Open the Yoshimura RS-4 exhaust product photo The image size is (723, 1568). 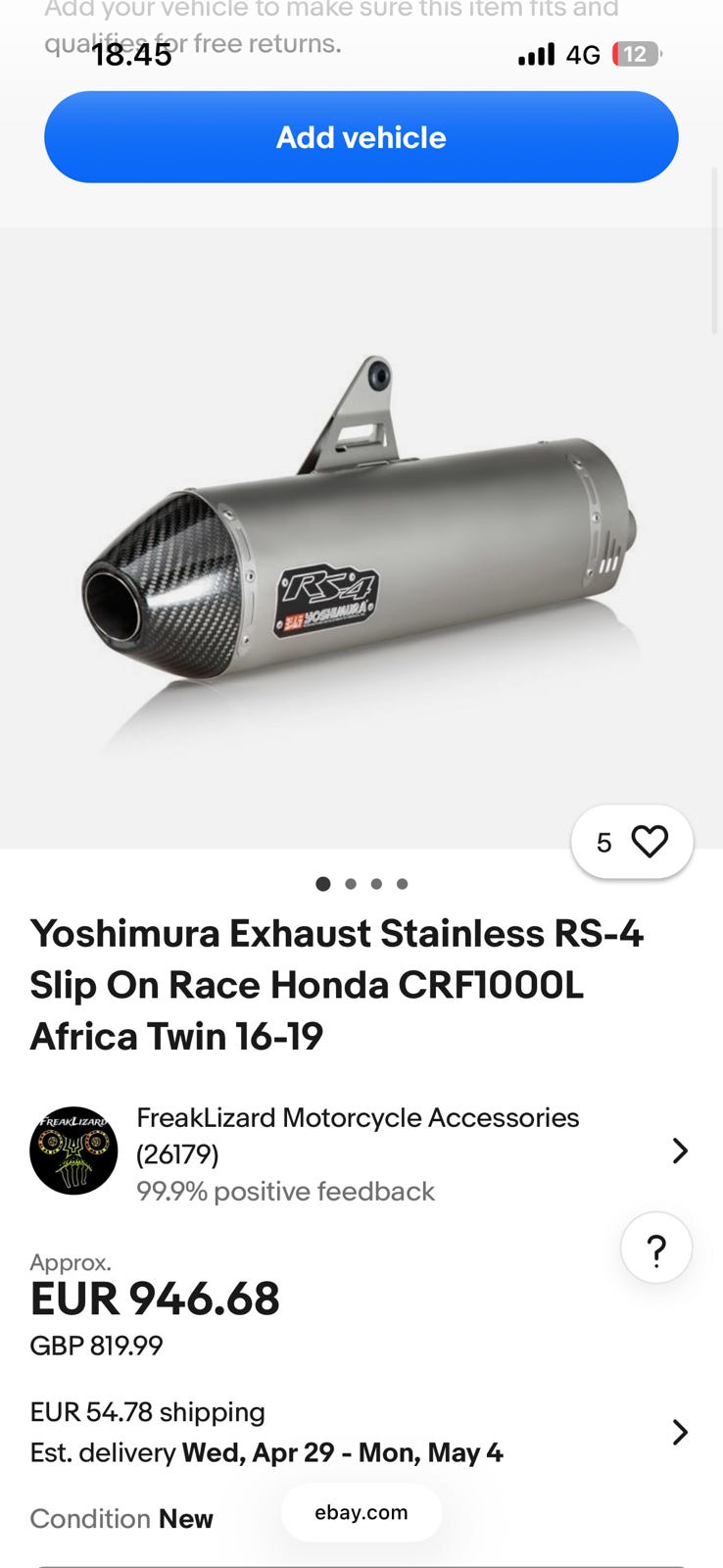coord(361,539)
